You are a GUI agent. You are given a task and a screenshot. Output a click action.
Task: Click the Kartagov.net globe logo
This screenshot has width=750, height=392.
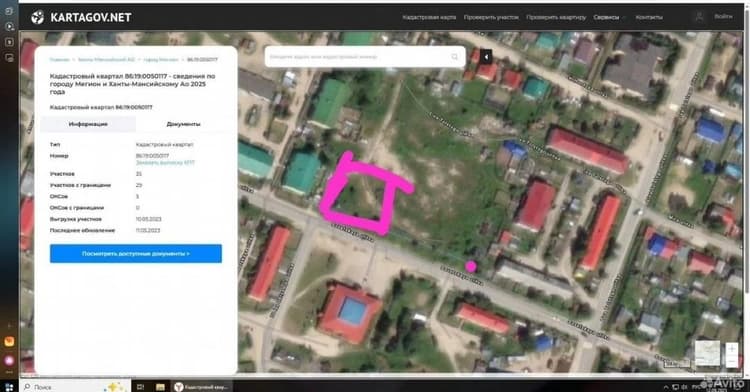(x=37, y=18)
